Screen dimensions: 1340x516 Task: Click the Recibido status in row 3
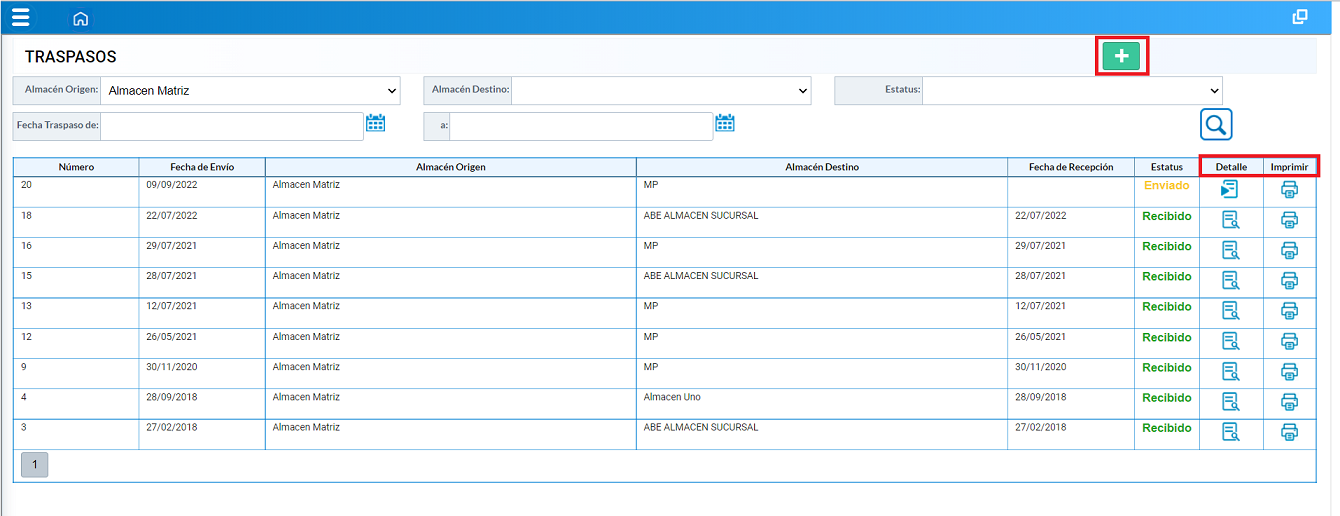[x=1167, y=428]
